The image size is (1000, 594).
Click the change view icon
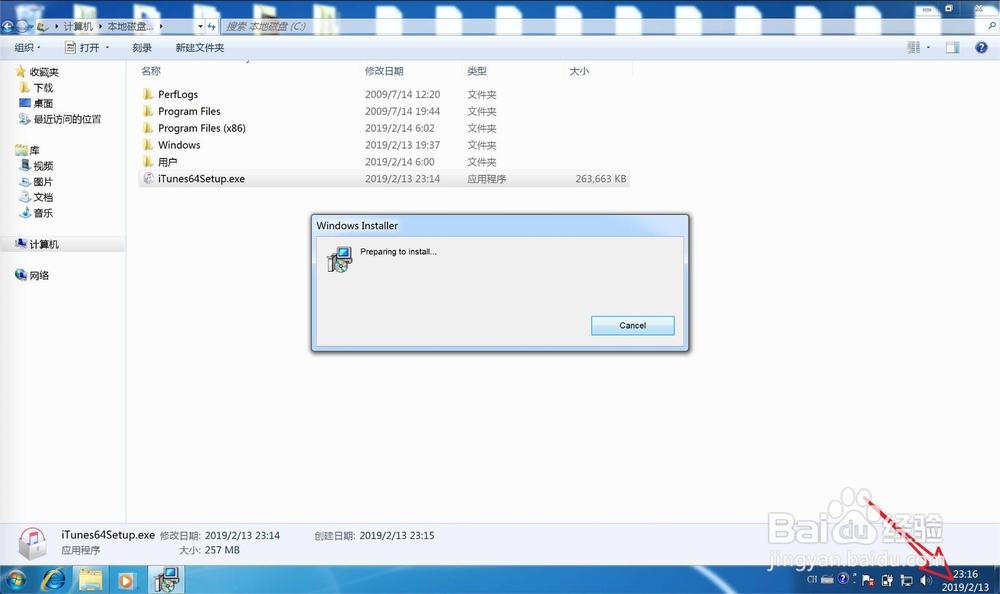click(913, 48)
